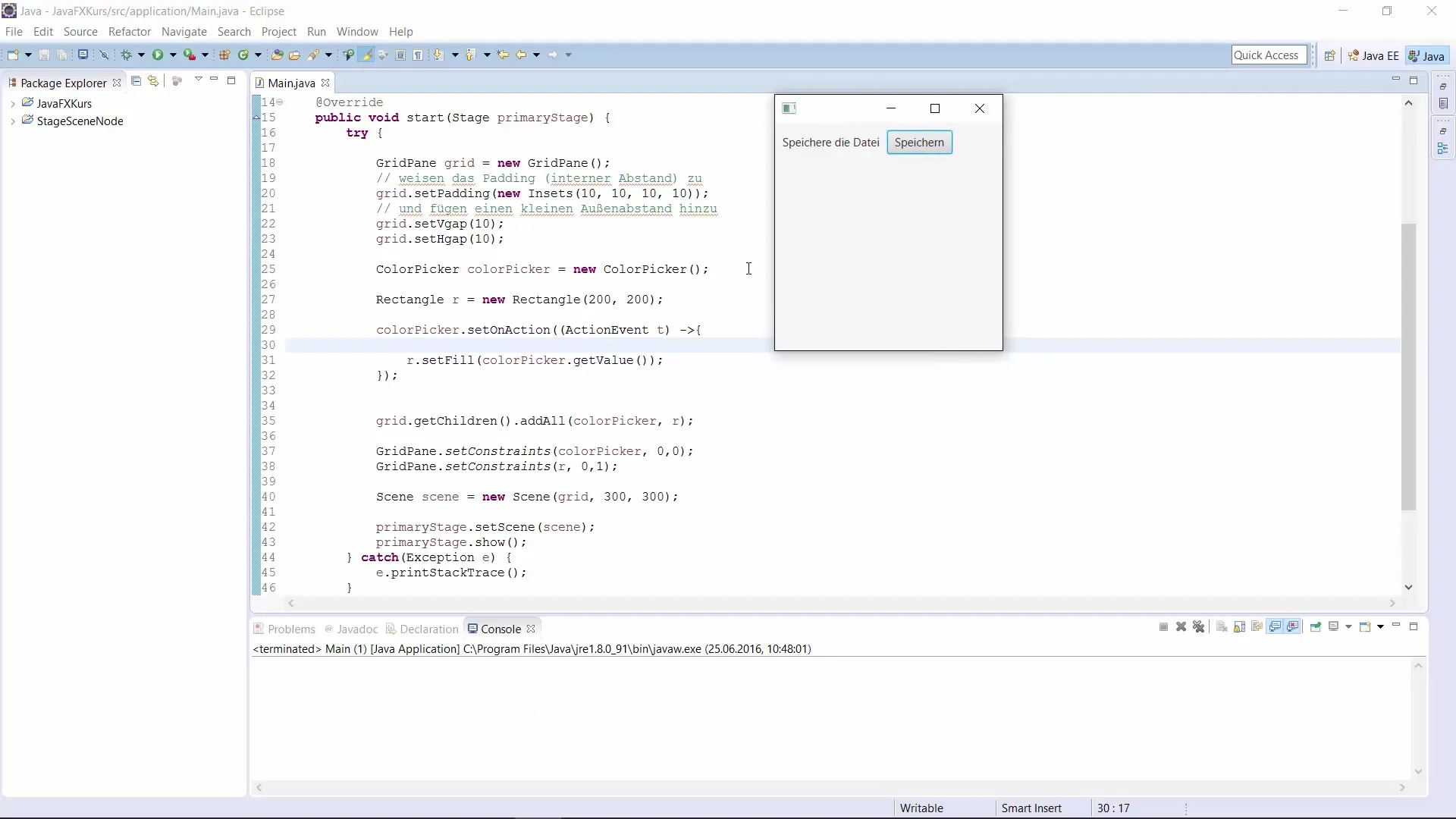Open the Window menu
This screenshot has height=819, width=1456.
(357, 32)
